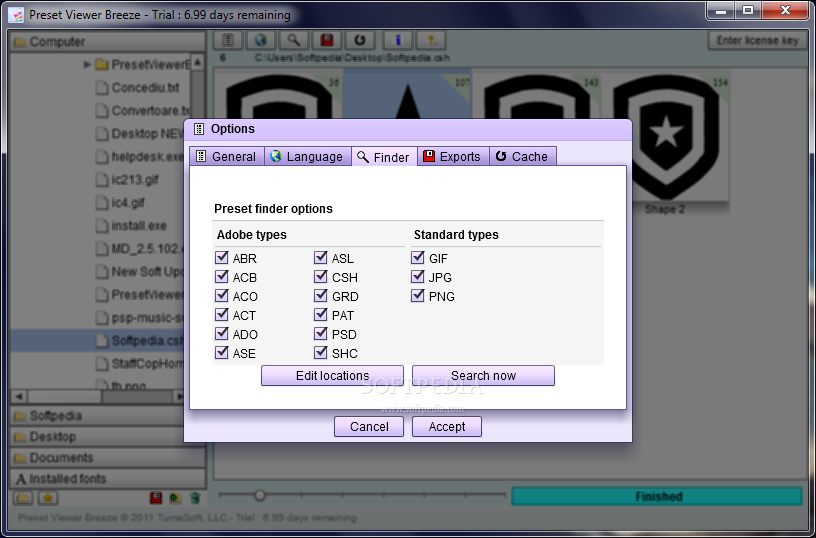Select the shape thumbnail numbered 36
The width and height of the screenshot is (816, 538).
click(x=278, y=96)
